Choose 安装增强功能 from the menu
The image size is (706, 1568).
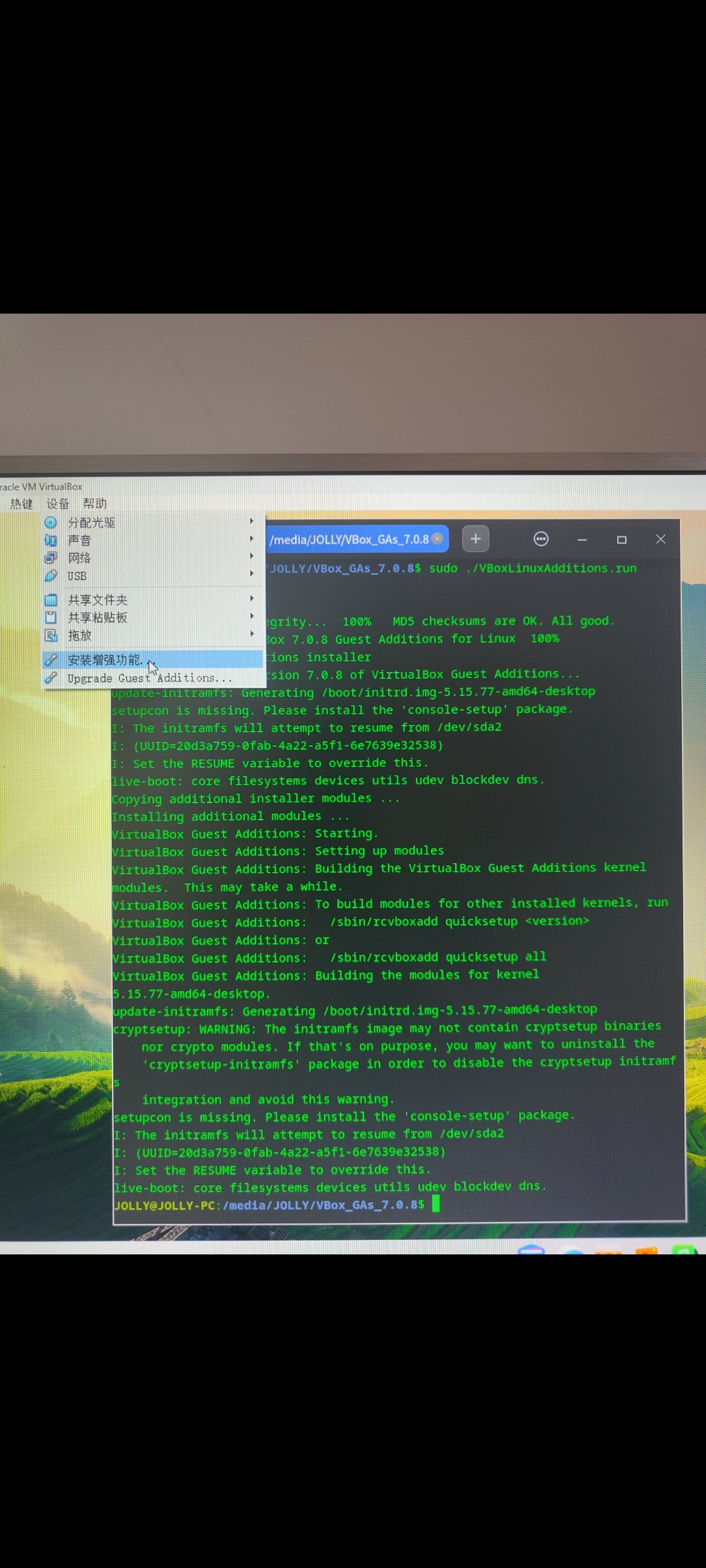(x=105, y=660)
